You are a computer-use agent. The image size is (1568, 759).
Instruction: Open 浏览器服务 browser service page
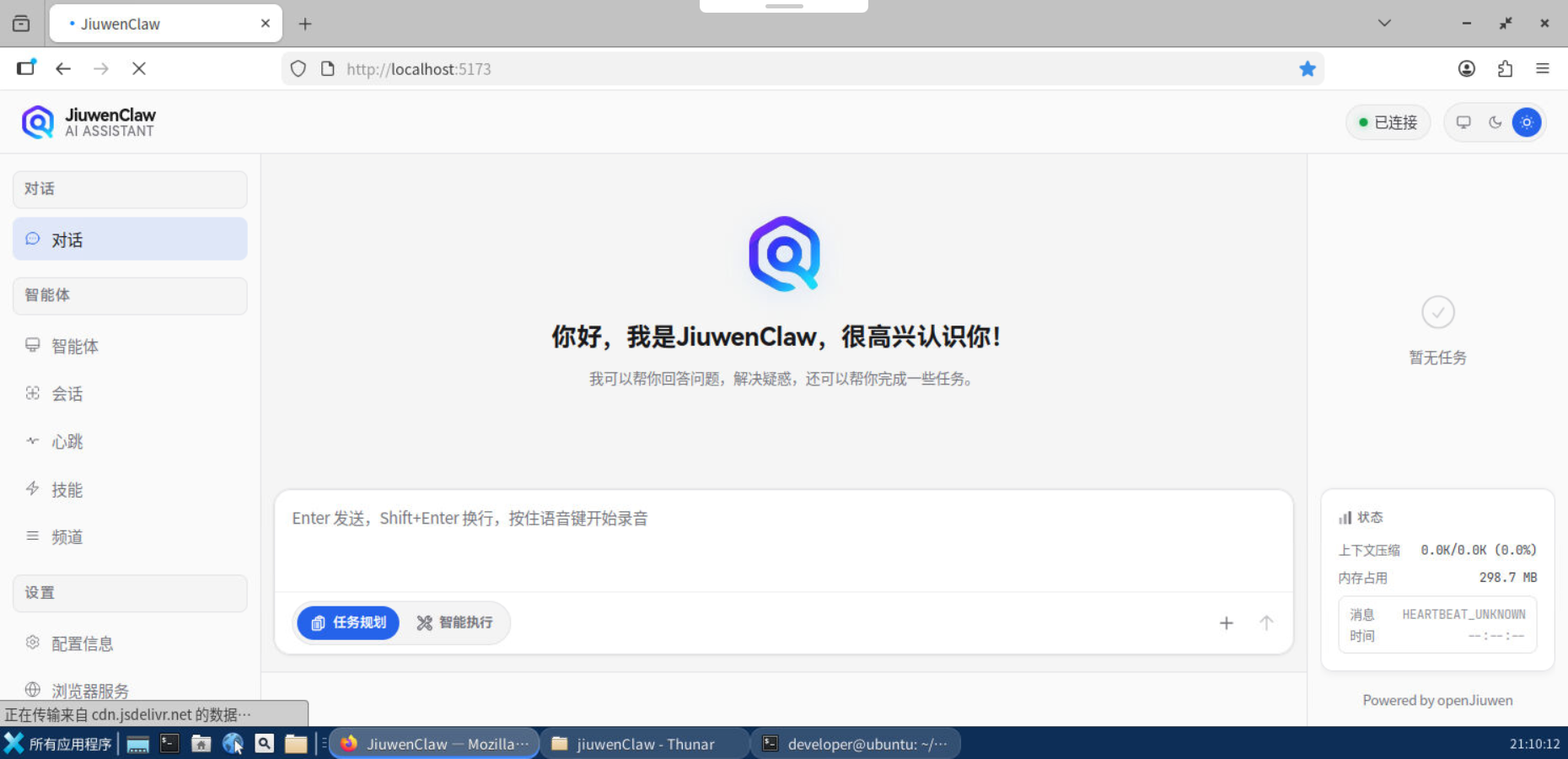[x=130, y=691]
